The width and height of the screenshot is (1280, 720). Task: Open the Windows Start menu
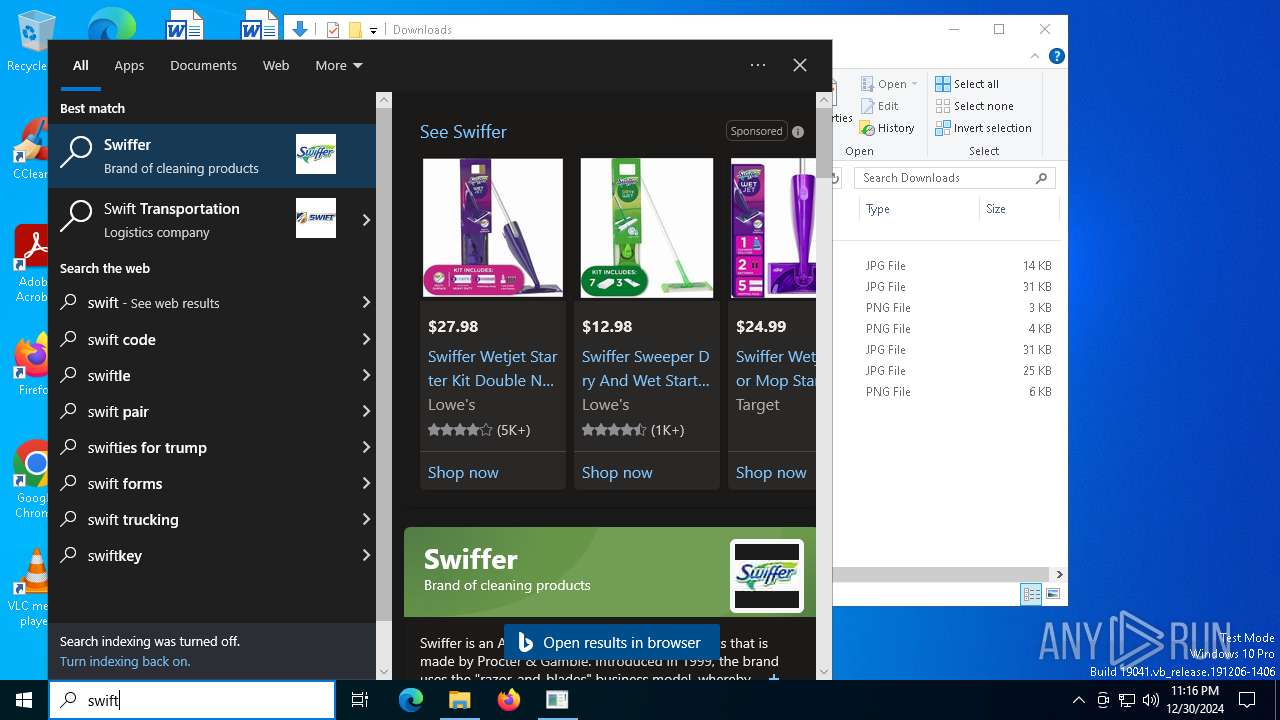[x=24, y=700]
